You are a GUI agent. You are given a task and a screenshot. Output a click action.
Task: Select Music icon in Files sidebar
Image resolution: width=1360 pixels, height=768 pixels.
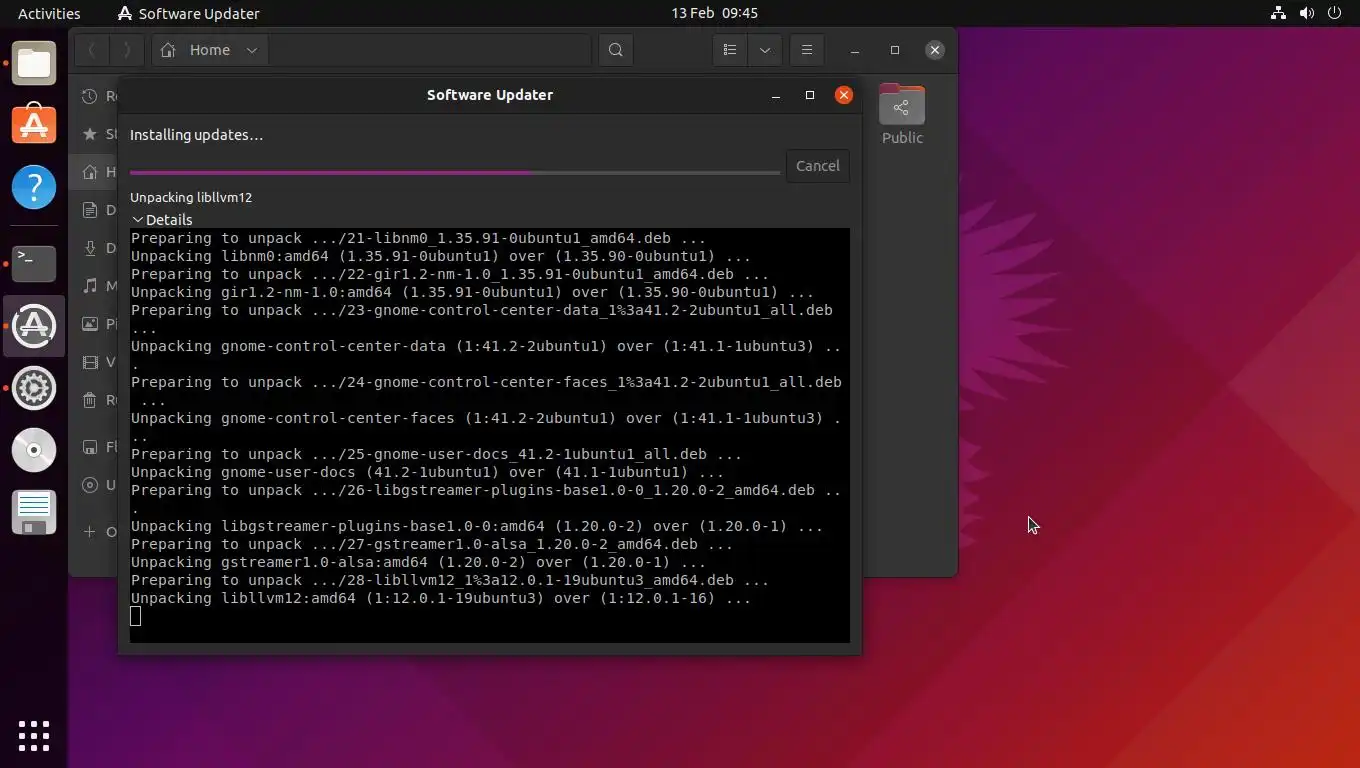pyautogui.click(x=90, y=286)
